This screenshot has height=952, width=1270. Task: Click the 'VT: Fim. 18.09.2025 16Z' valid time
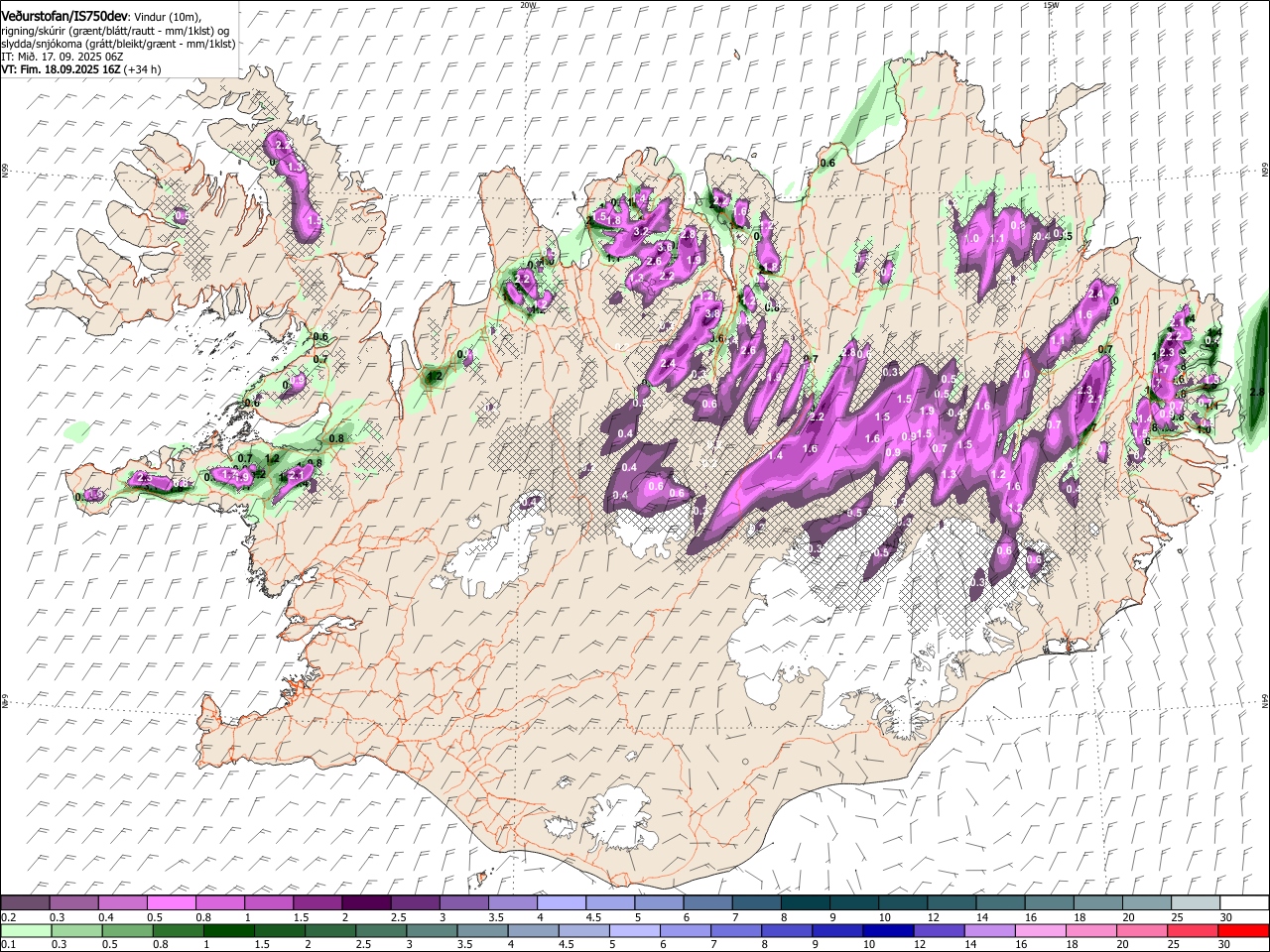tap(61, 69)
